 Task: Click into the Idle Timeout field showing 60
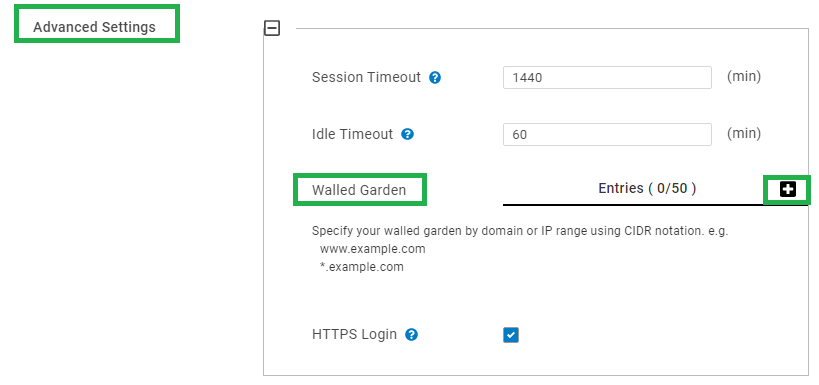click(x=607, y=134)
